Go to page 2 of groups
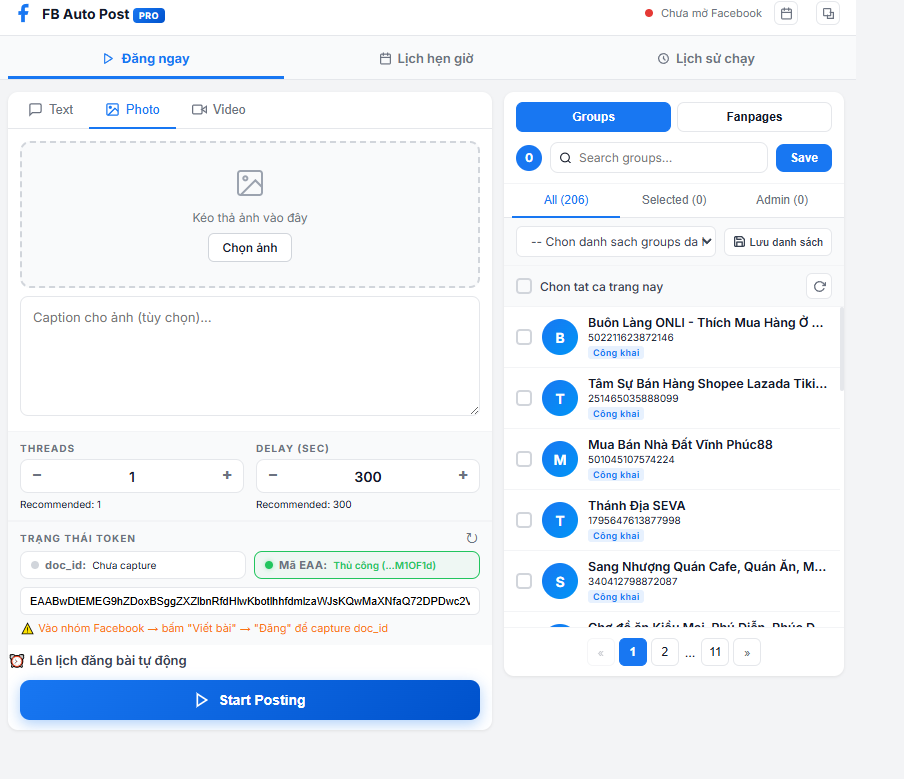Screen dimensions: 904x779 (665, 652)
